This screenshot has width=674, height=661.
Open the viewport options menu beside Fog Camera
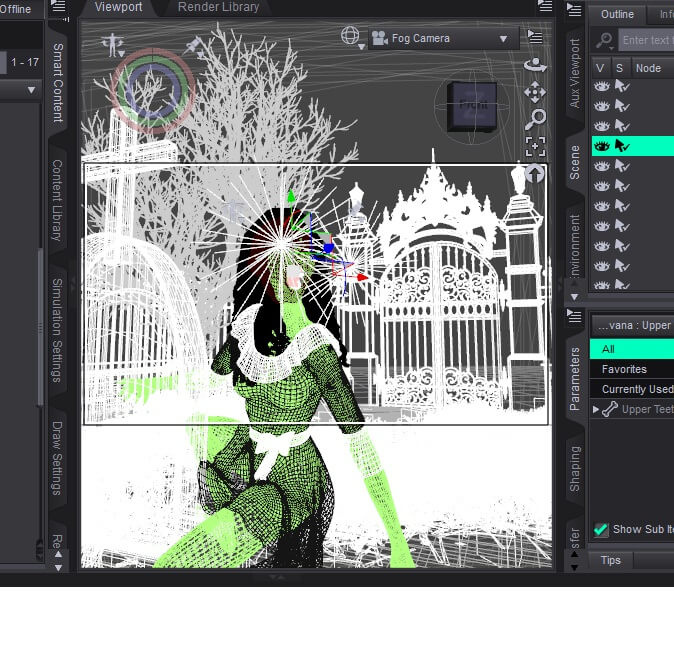coord(535,37)
